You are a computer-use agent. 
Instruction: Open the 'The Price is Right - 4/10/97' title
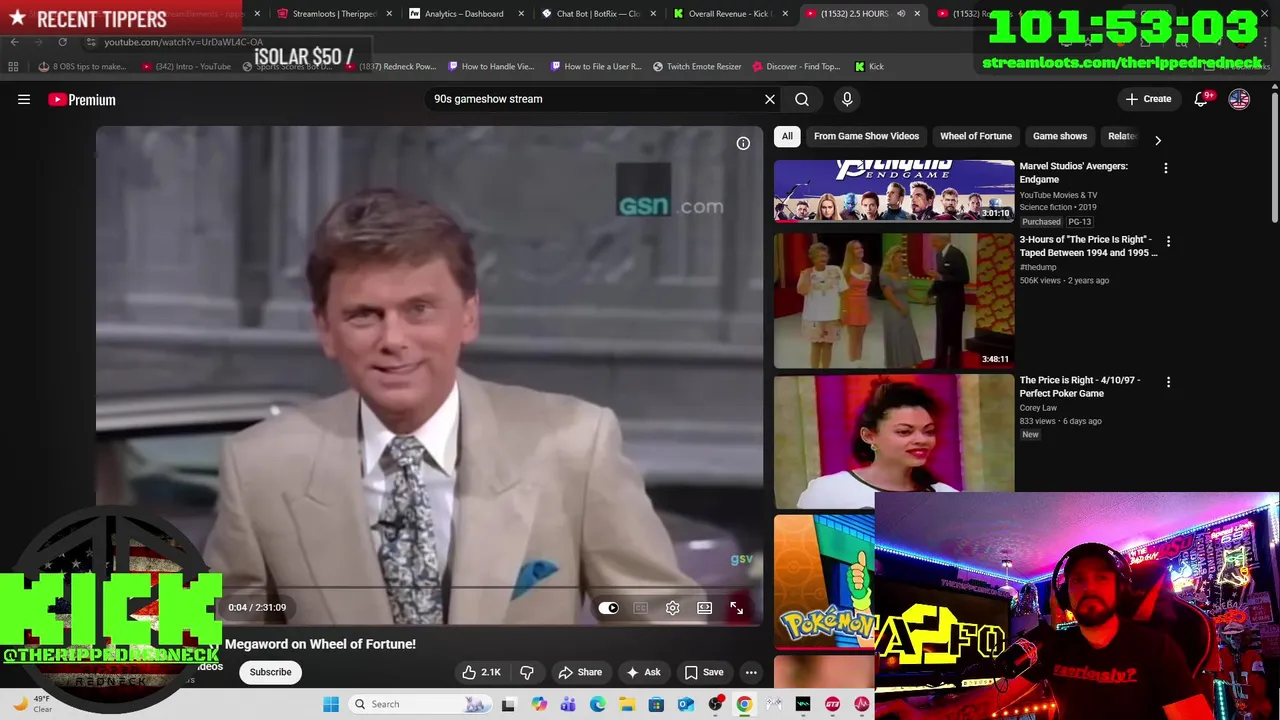(x=1080, y=387)
